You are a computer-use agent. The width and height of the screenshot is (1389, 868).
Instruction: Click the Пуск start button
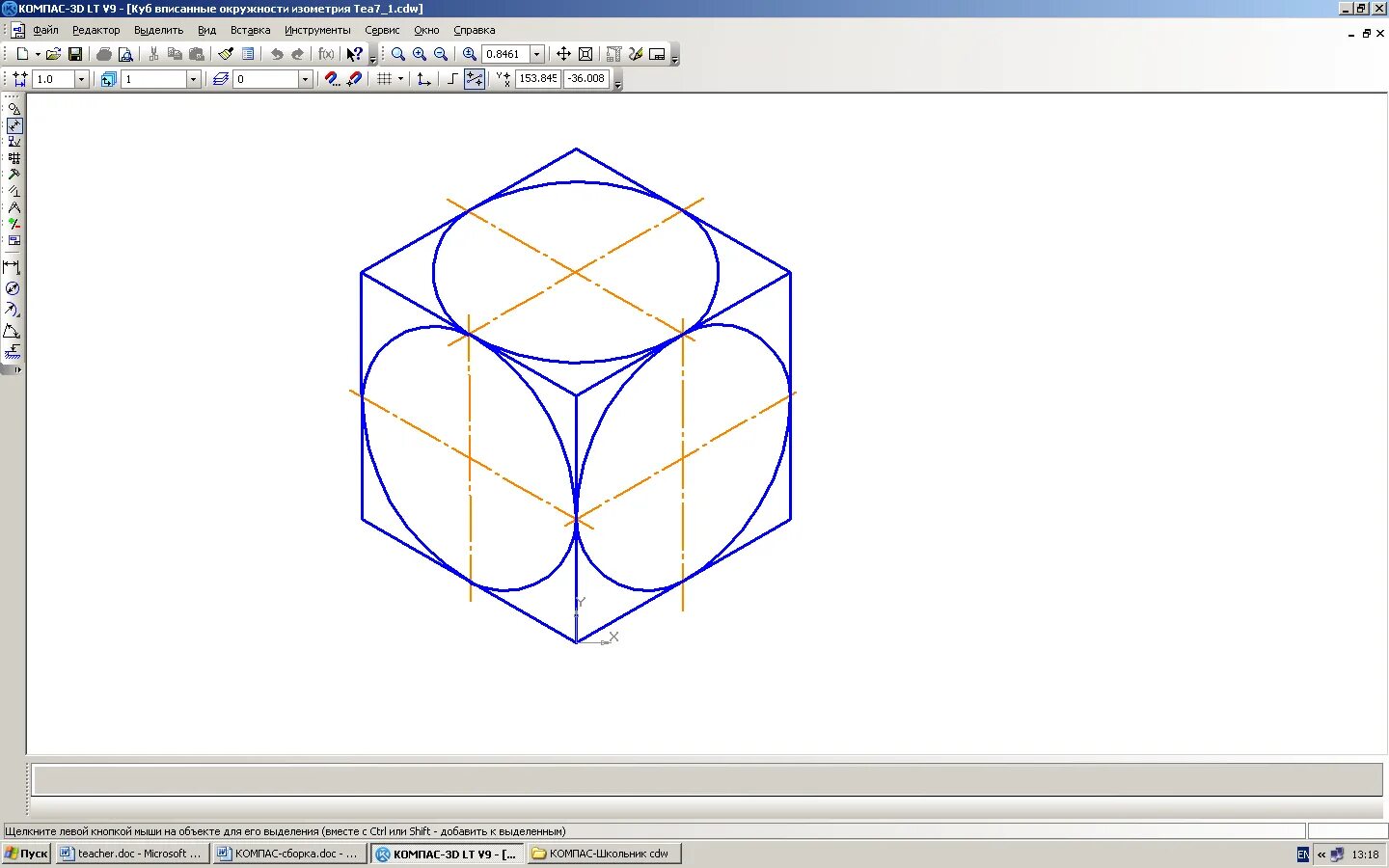coord(26,854)
